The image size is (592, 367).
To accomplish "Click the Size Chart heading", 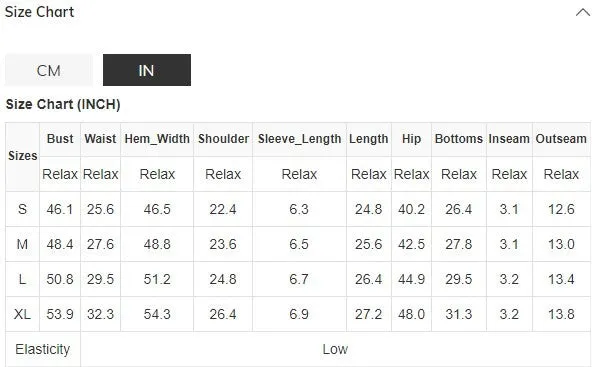I will [39, 12].
